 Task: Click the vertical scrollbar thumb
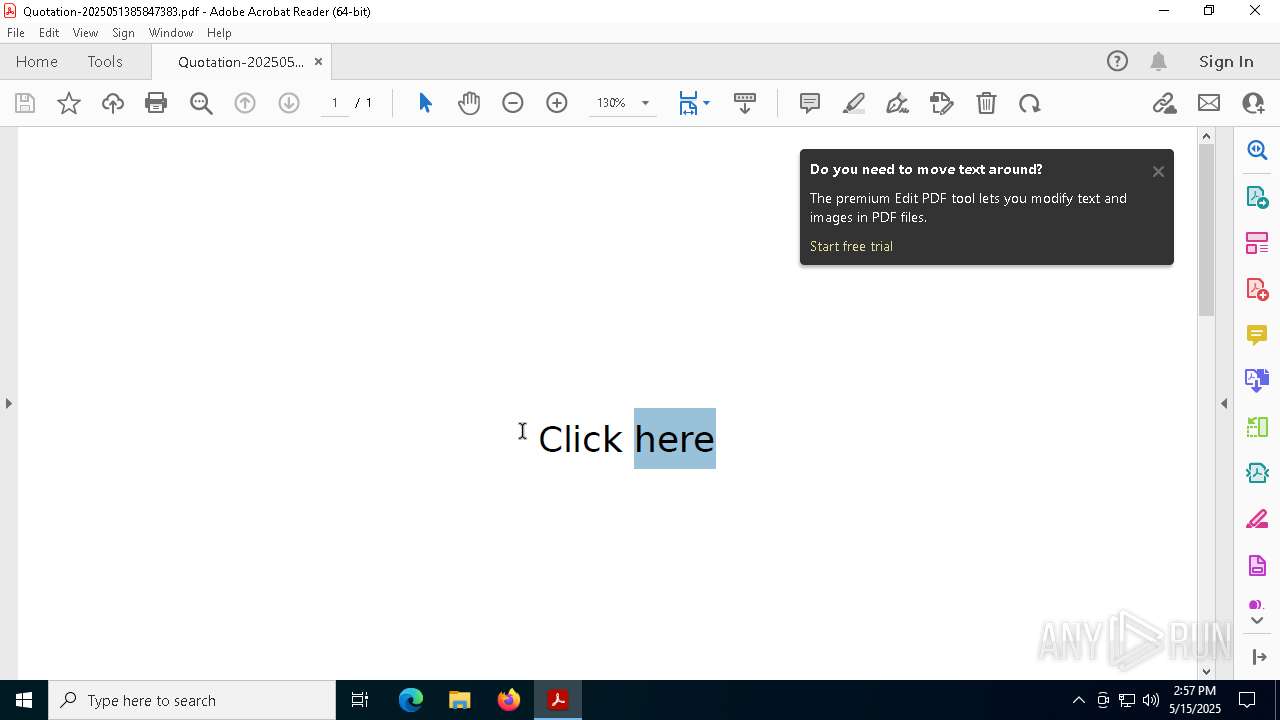[1206, 230]
